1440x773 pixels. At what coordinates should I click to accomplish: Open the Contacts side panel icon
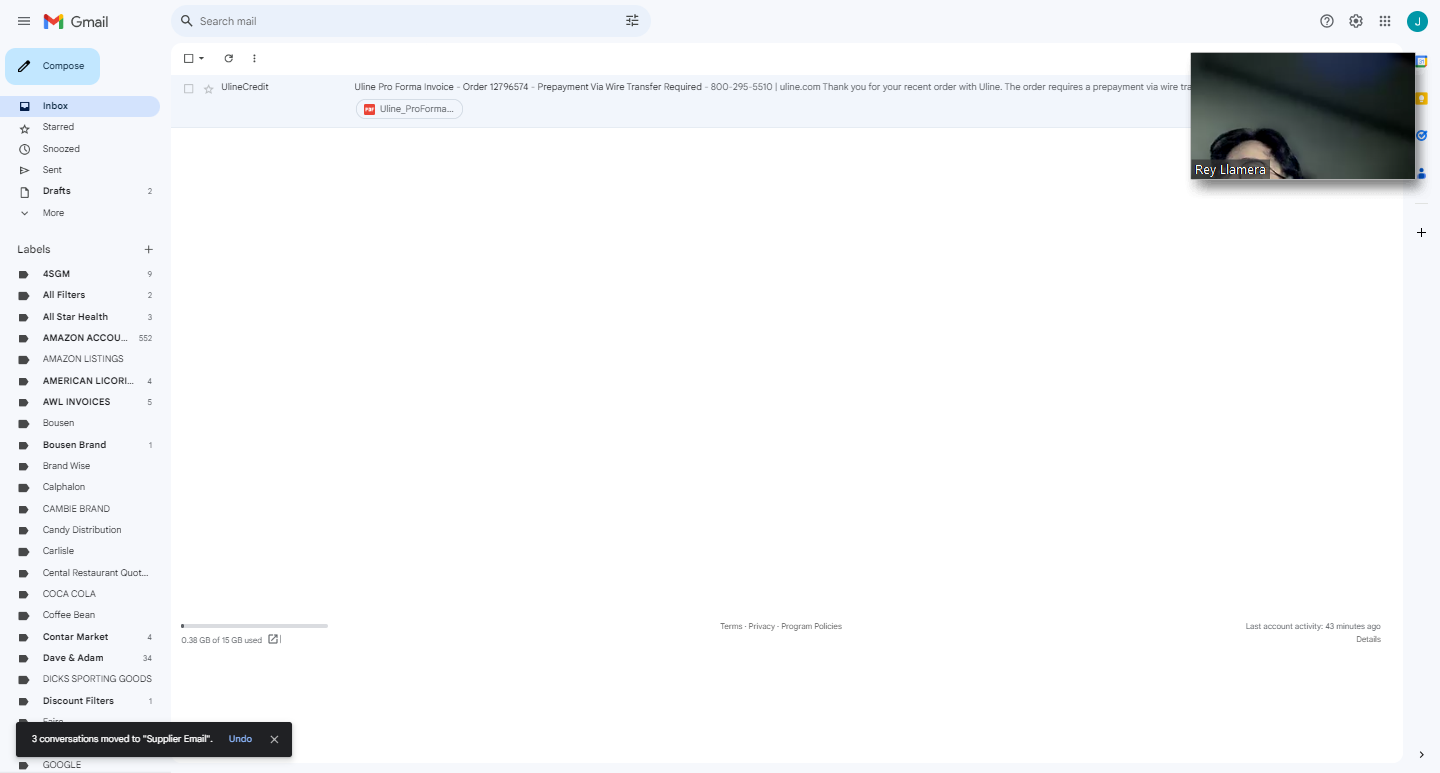tap(1421, 172)
